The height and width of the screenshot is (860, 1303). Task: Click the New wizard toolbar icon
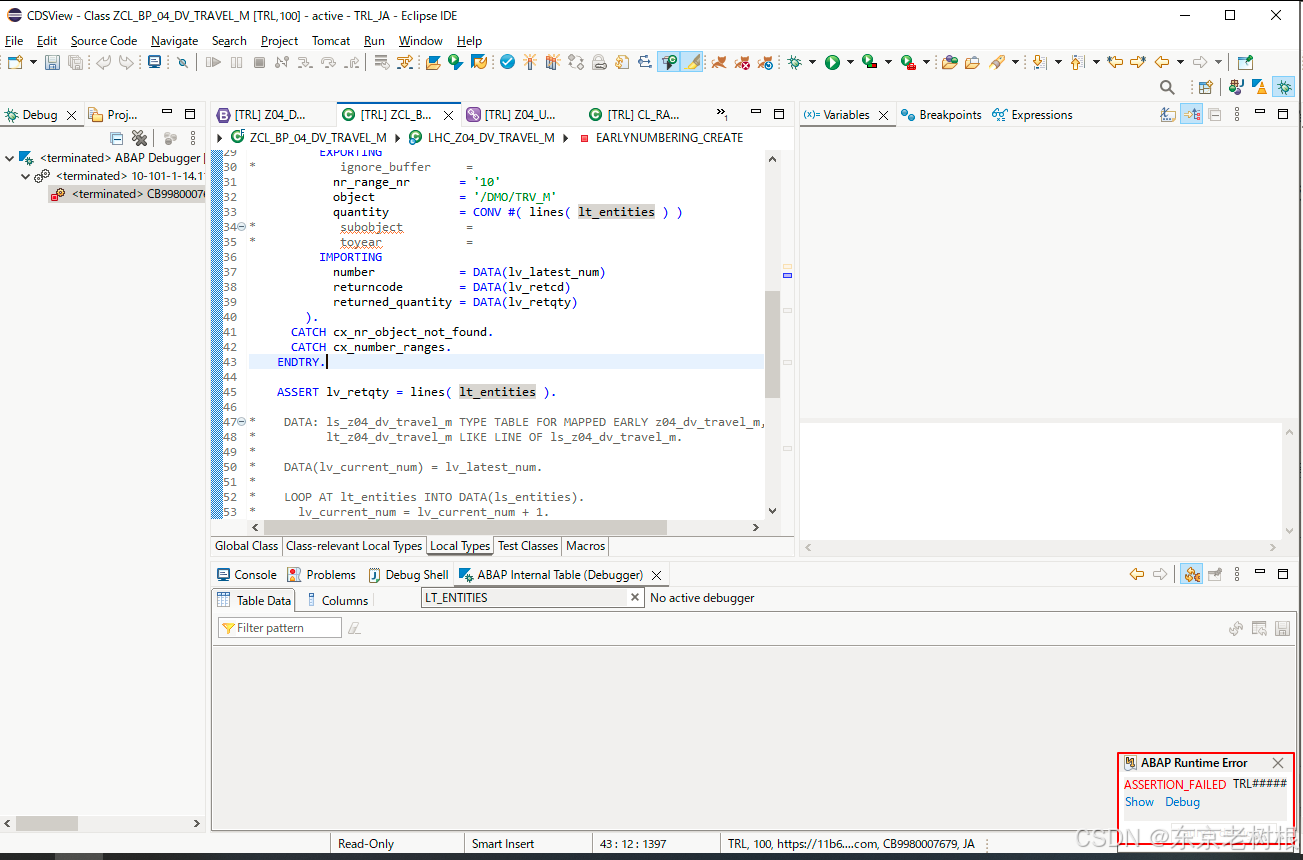[x=15, y=62]
